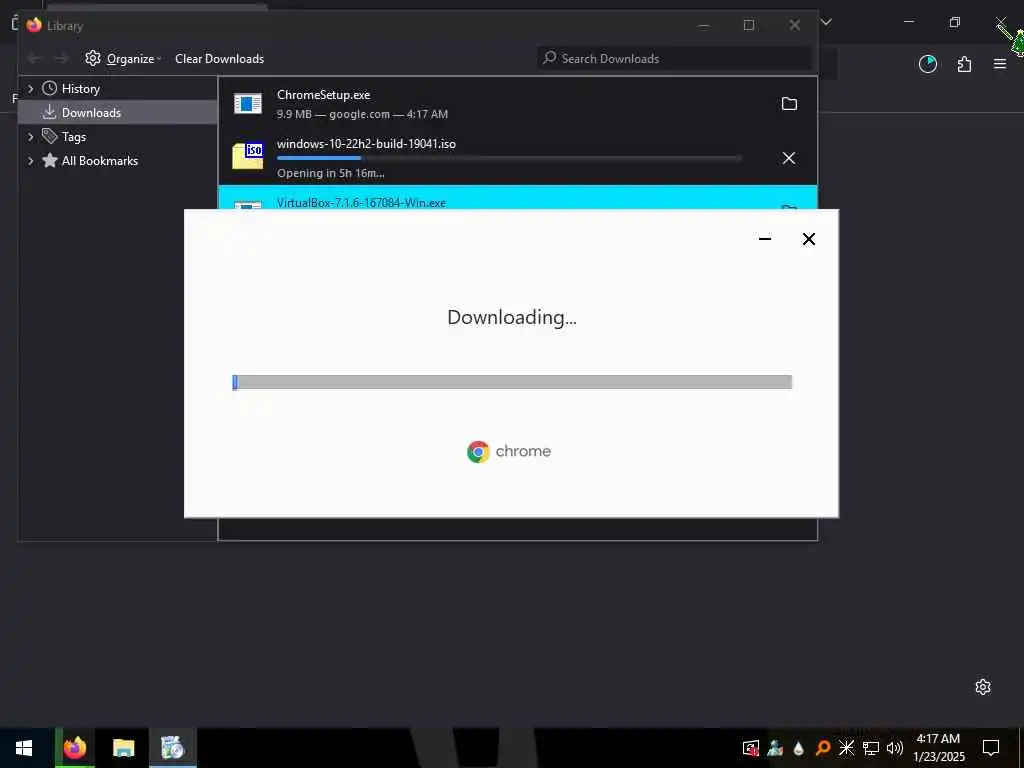Screen dimensions: 1024x768
Task: Minimize the Chrome installer dialog
Action: click(765, 239)
